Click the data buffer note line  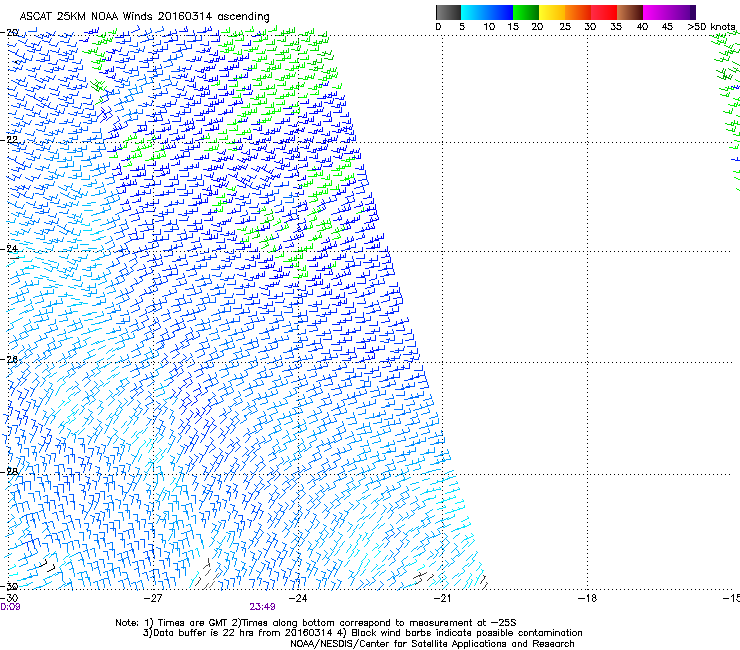[x=362, y=633]
